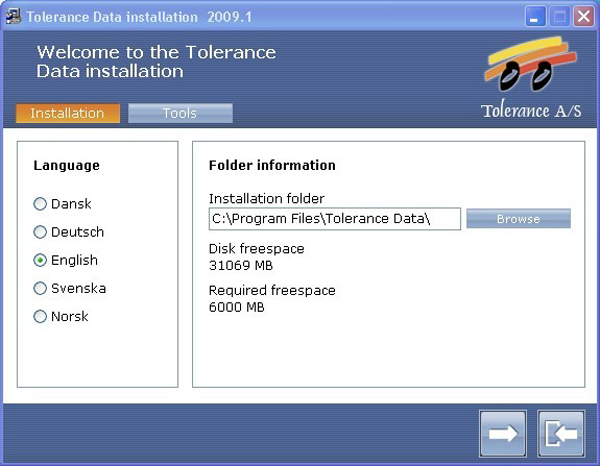Screen dimensions: 600x466
Task: Click the exit installer icon button
Action: (x=561, y=433)
